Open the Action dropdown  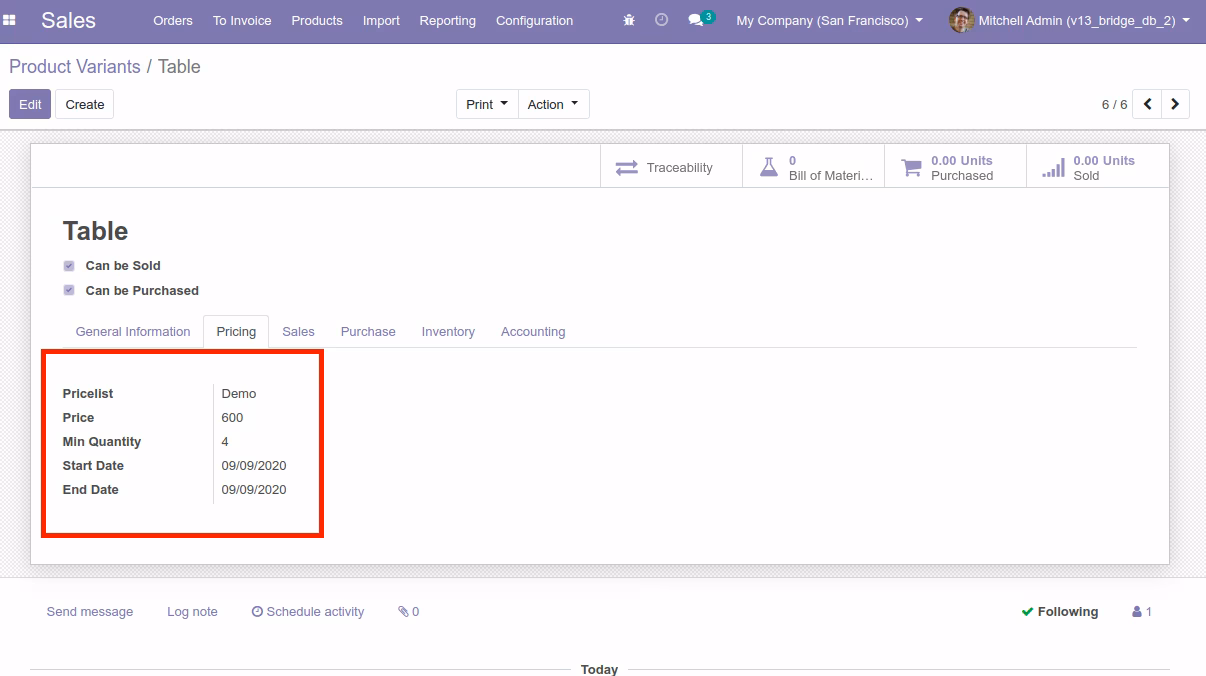(553, 104)
